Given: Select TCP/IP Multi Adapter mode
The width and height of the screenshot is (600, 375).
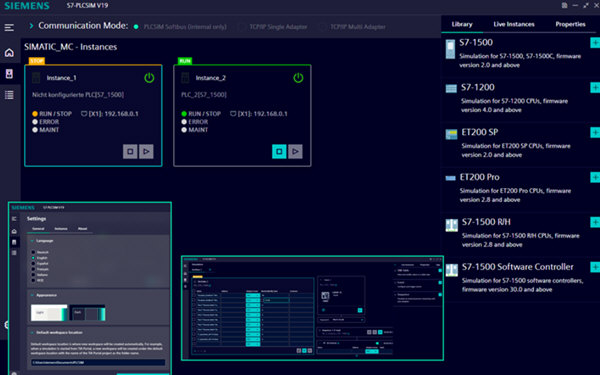Looking at the screenshot, I should point(352,27).
